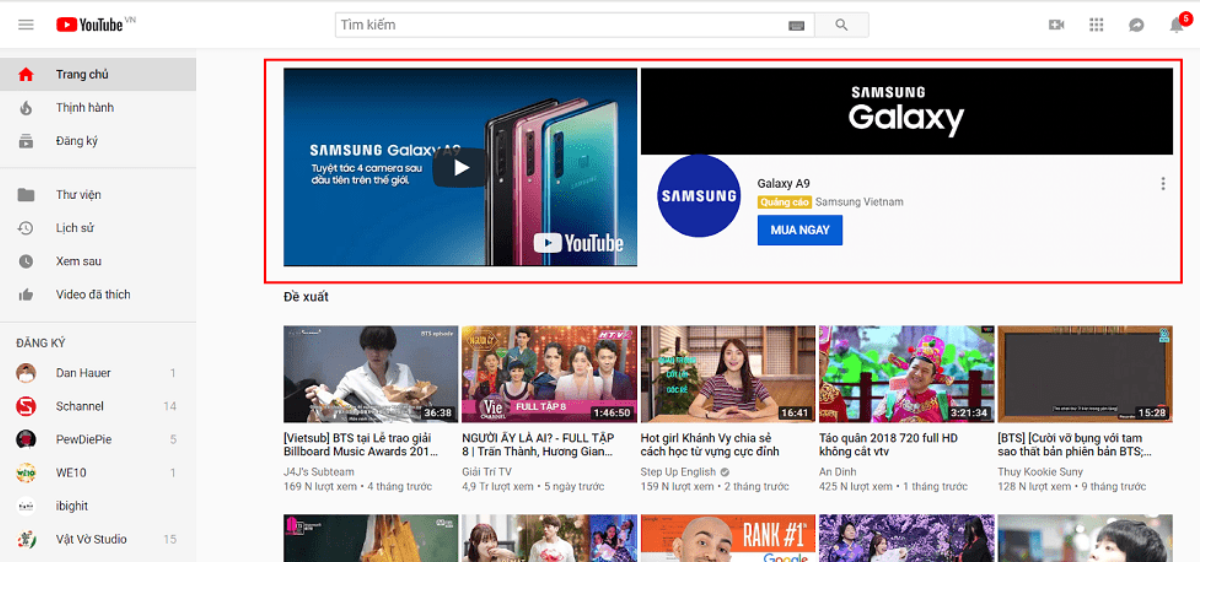Click the Dan Hauer subscription name

(x=83, y=373)
